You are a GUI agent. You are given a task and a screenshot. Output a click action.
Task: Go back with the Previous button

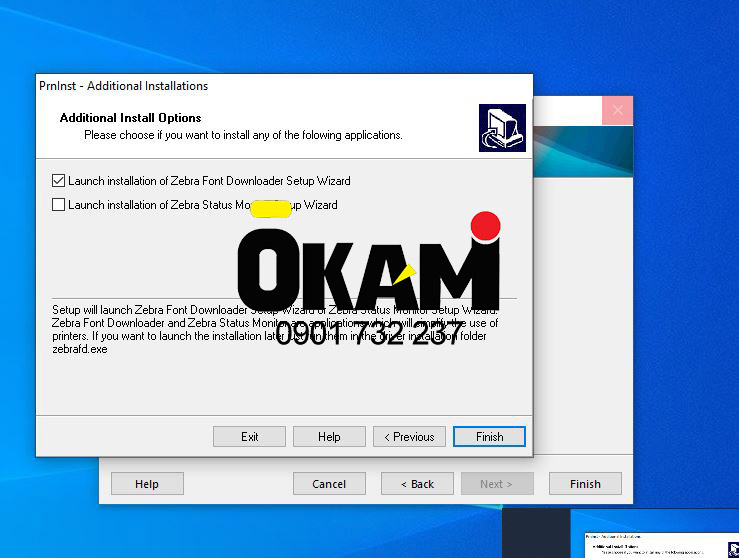coord(409,436)
